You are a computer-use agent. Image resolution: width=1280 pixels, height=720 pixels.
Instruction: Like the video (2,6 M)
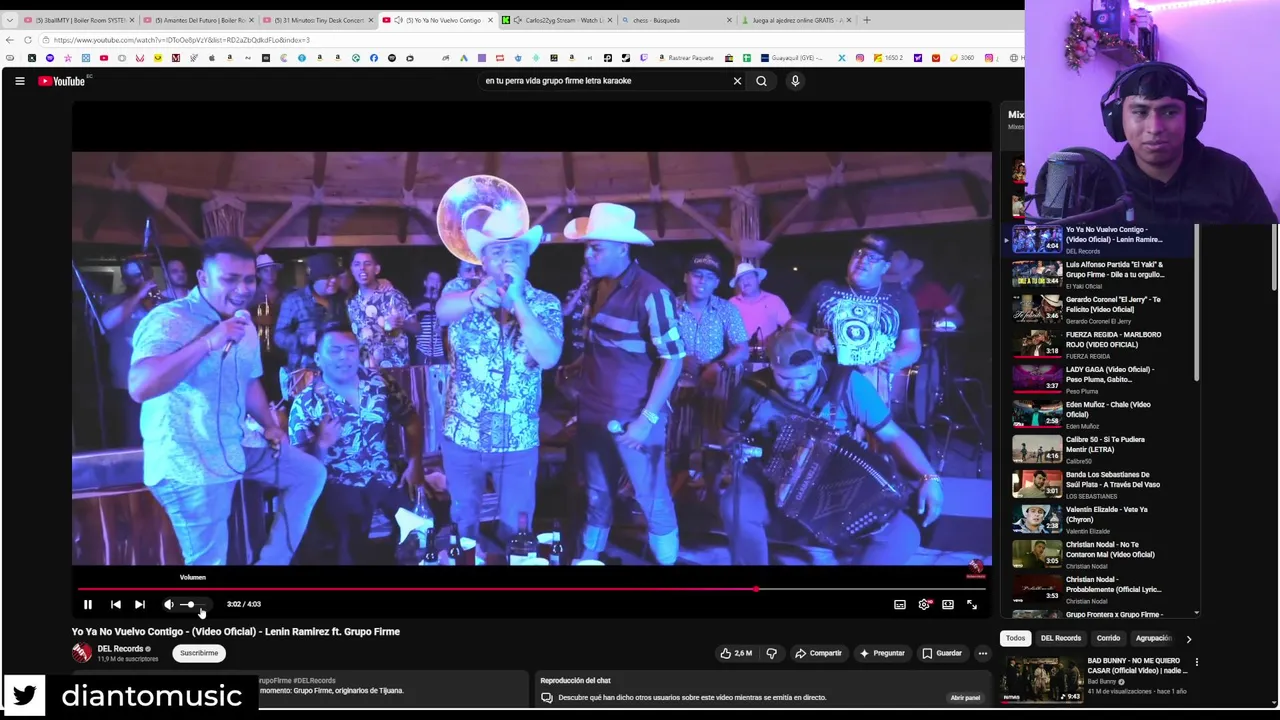click(x=737, y=653)
